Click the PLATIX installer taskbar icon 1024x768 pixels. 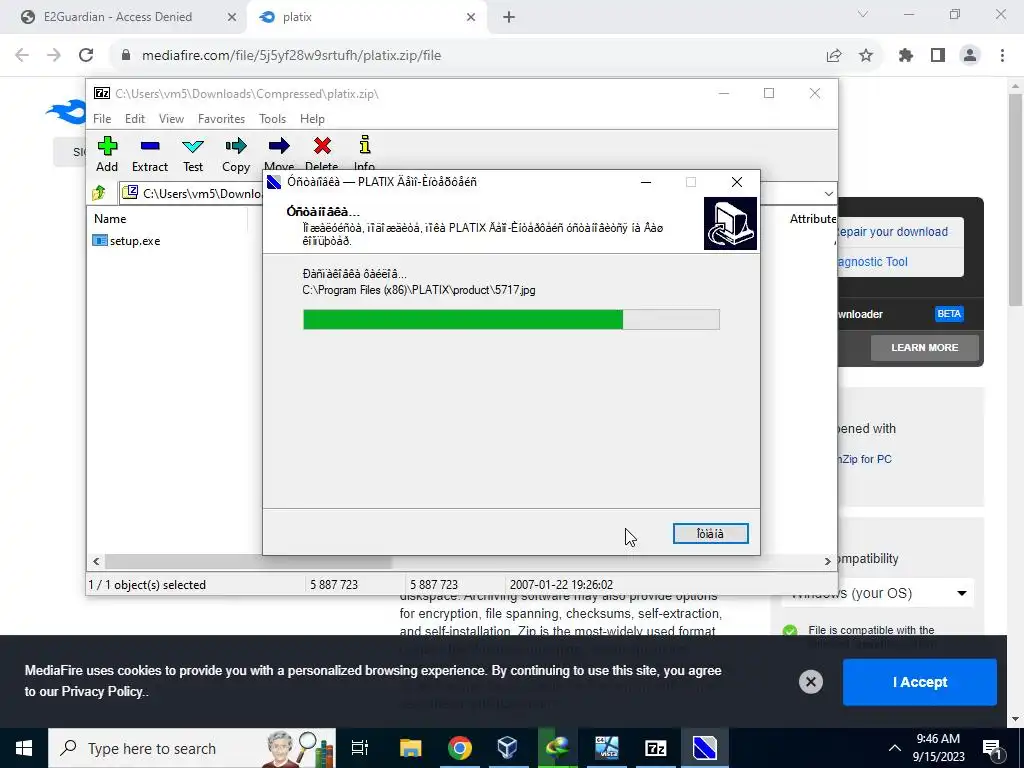click(x=704, y=748)
